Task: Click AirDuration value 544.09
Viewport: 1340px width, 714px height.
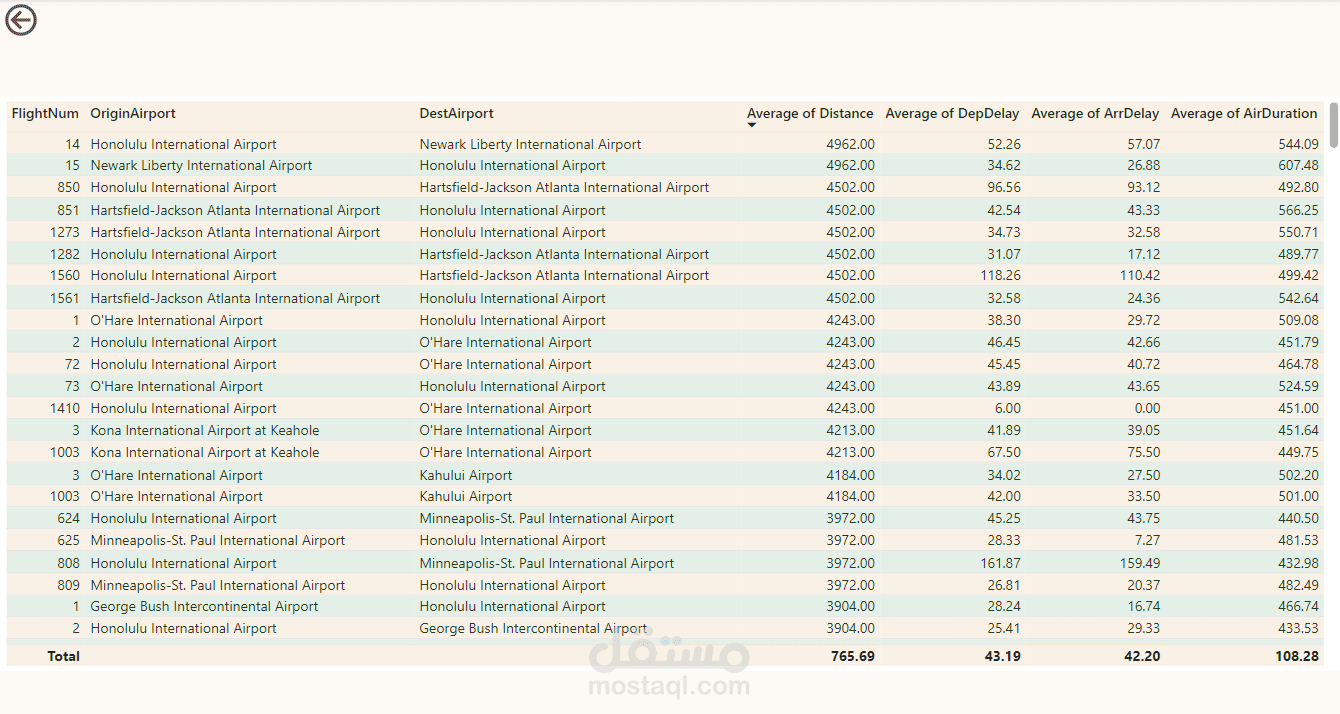Action: (x=1298, y=144)
